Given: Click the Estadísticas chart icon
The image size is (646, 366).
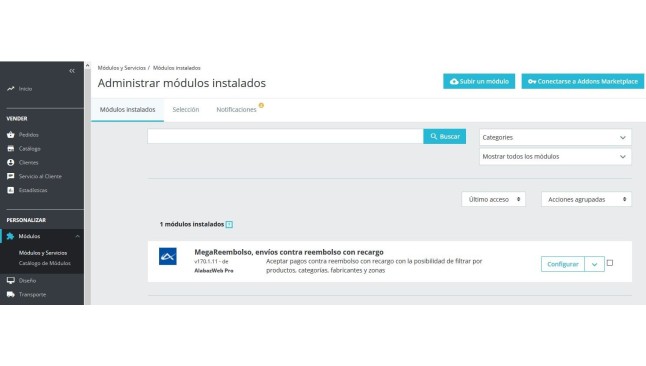Looking at the screenshot, I should coord(10,190).
